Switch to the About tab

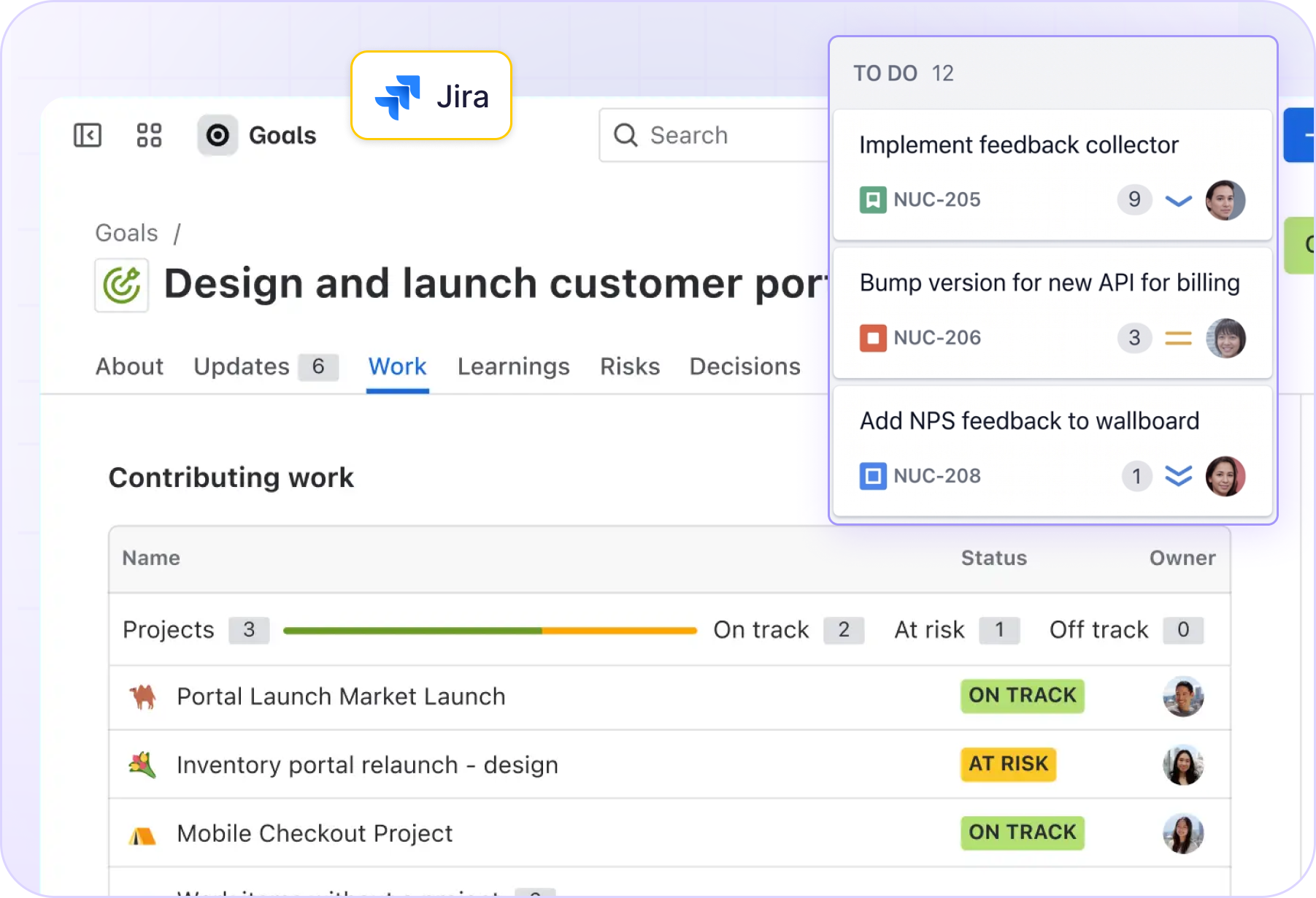[x=130, y=367]
